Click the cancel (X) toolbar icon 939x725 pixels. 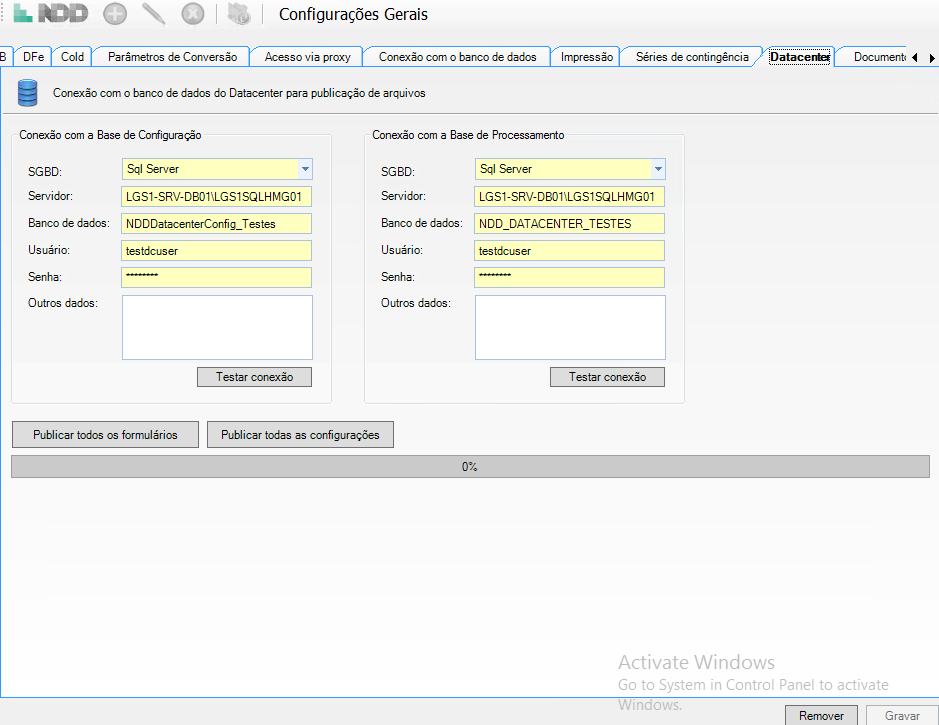[x=193, y=14]
